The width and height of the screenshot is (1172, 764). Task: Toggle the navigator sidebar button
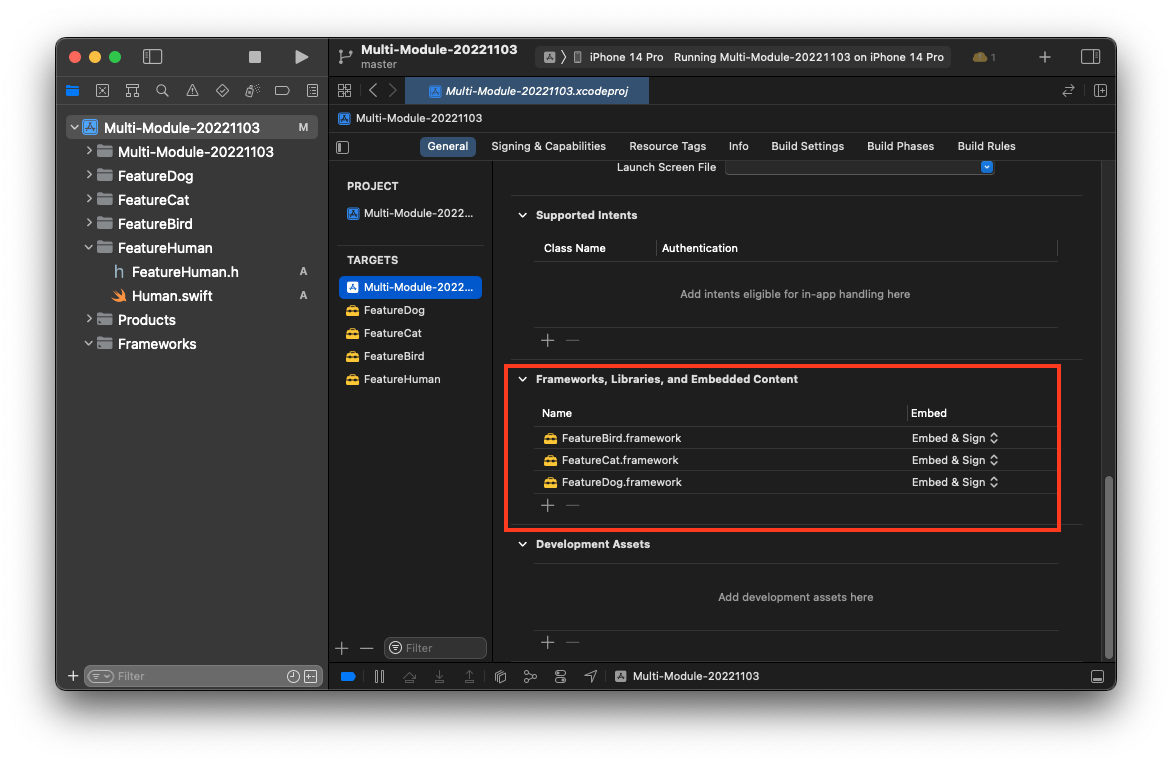pos(152,57)
